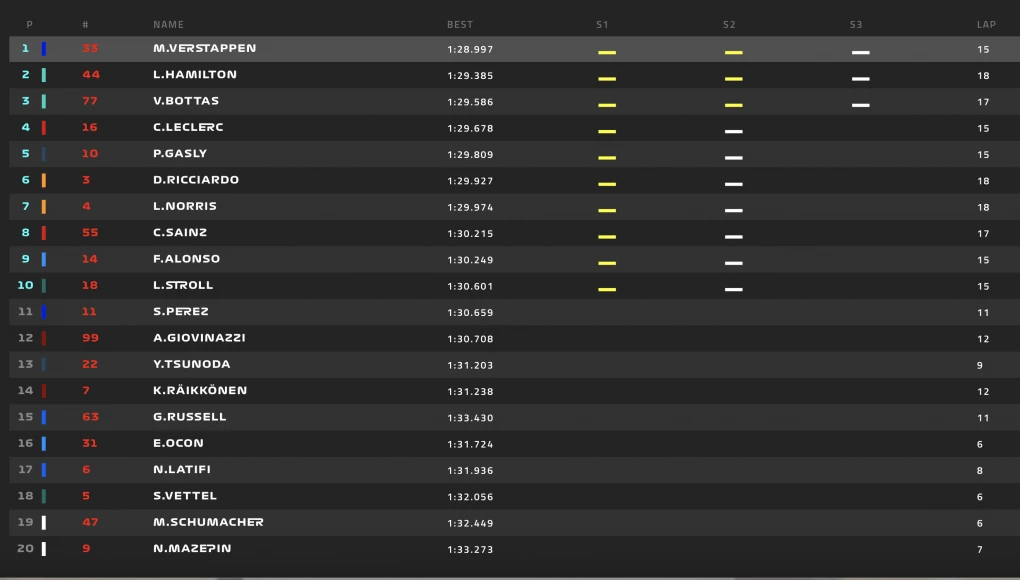The height and width of the screenshot is (580, 1020).
Task: Click the BEST column header
Action: 460,25
